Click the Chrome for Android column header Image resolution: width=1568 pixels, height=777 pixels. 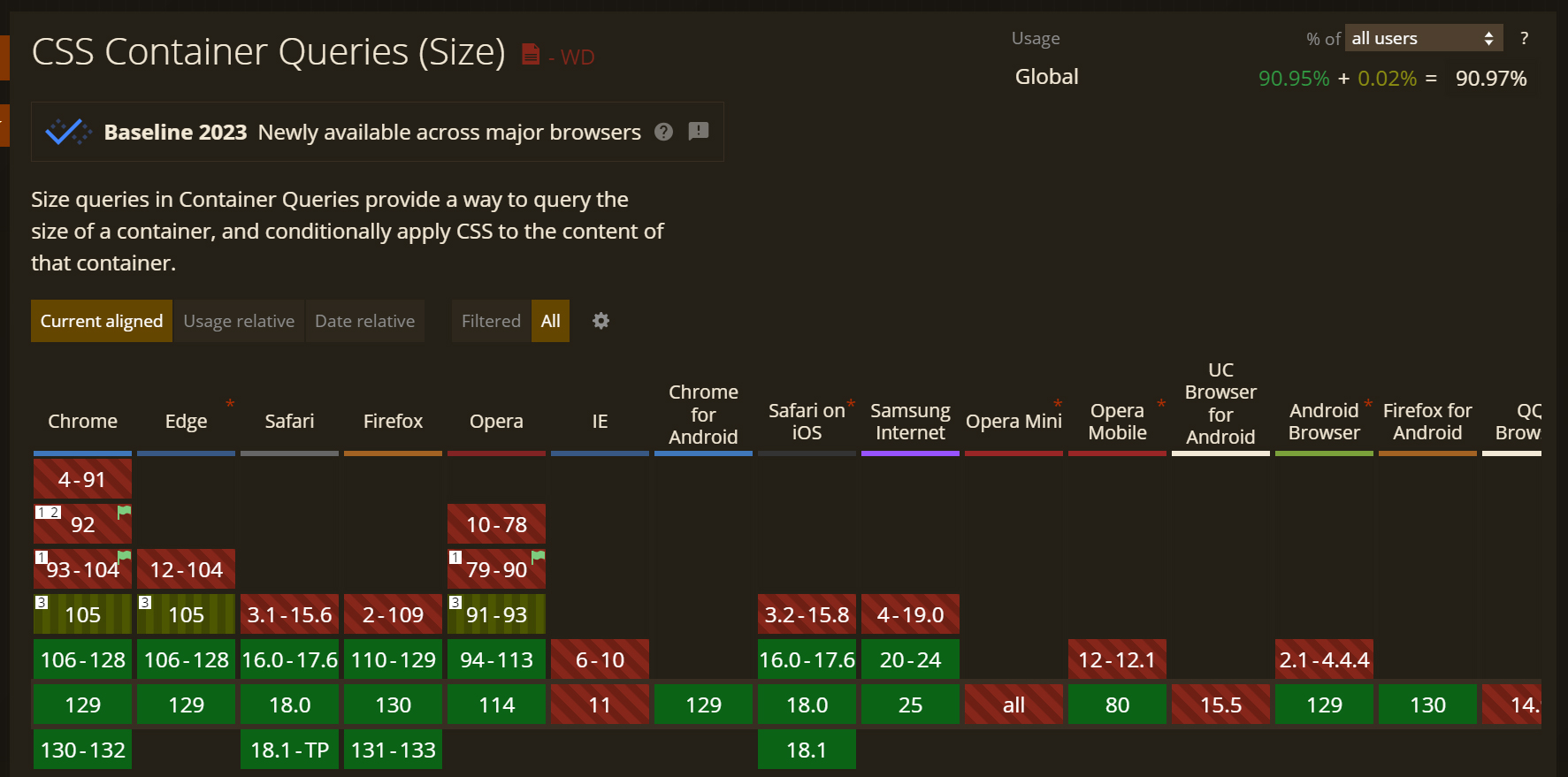pos(703,415)
